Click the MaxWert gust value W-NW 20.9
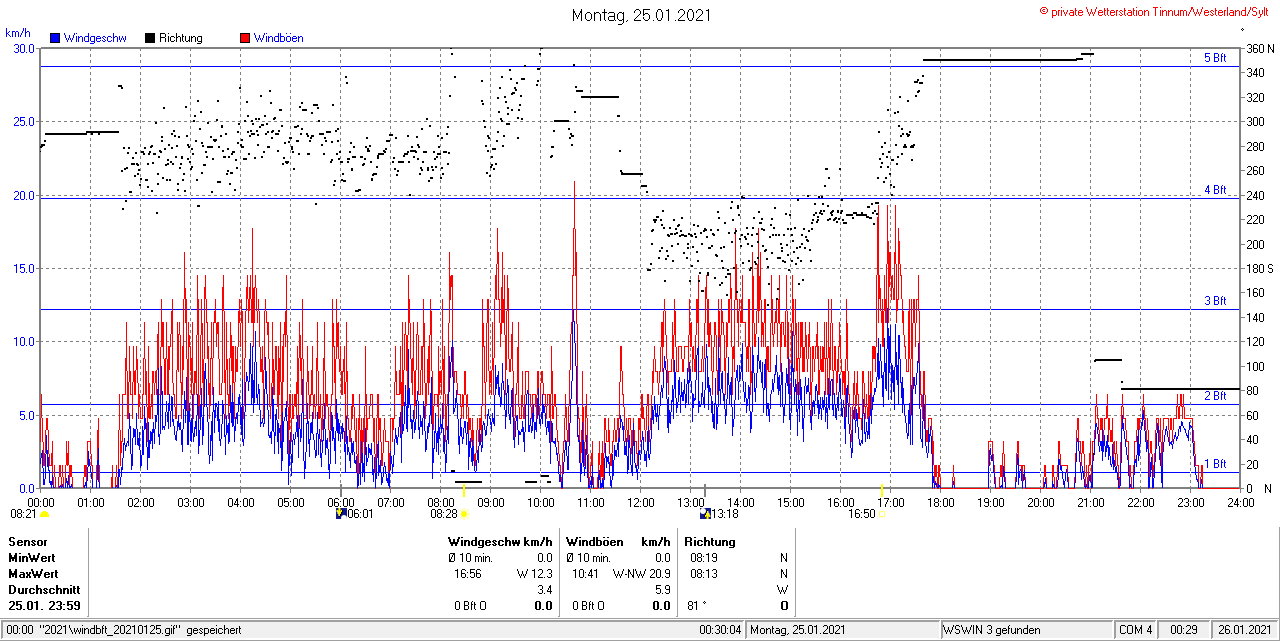The height and width of the screenshot is (641, 1280). click(x=642, y=574)
